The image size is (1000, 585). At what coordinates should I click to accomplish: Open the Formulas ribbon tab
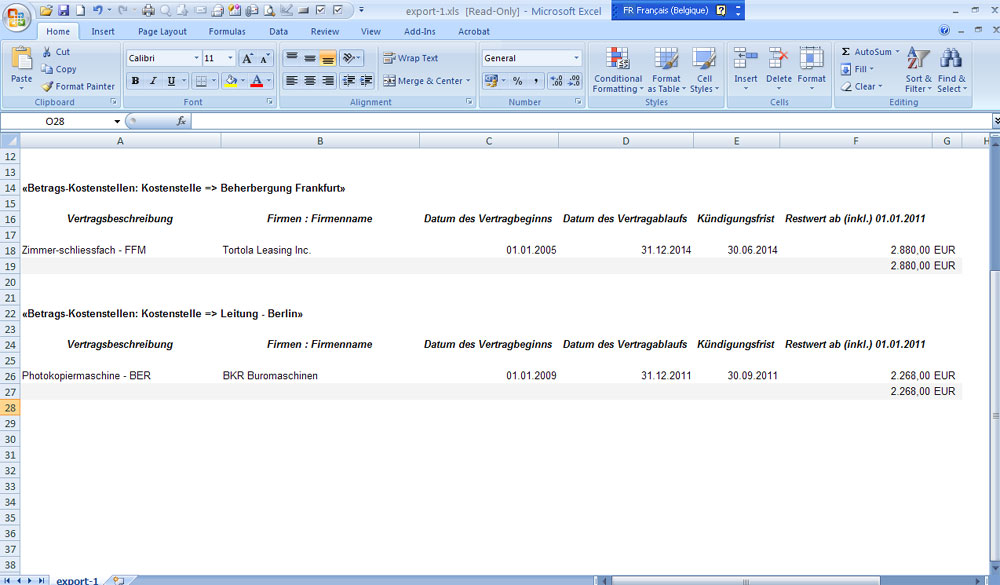coord(227,31)
